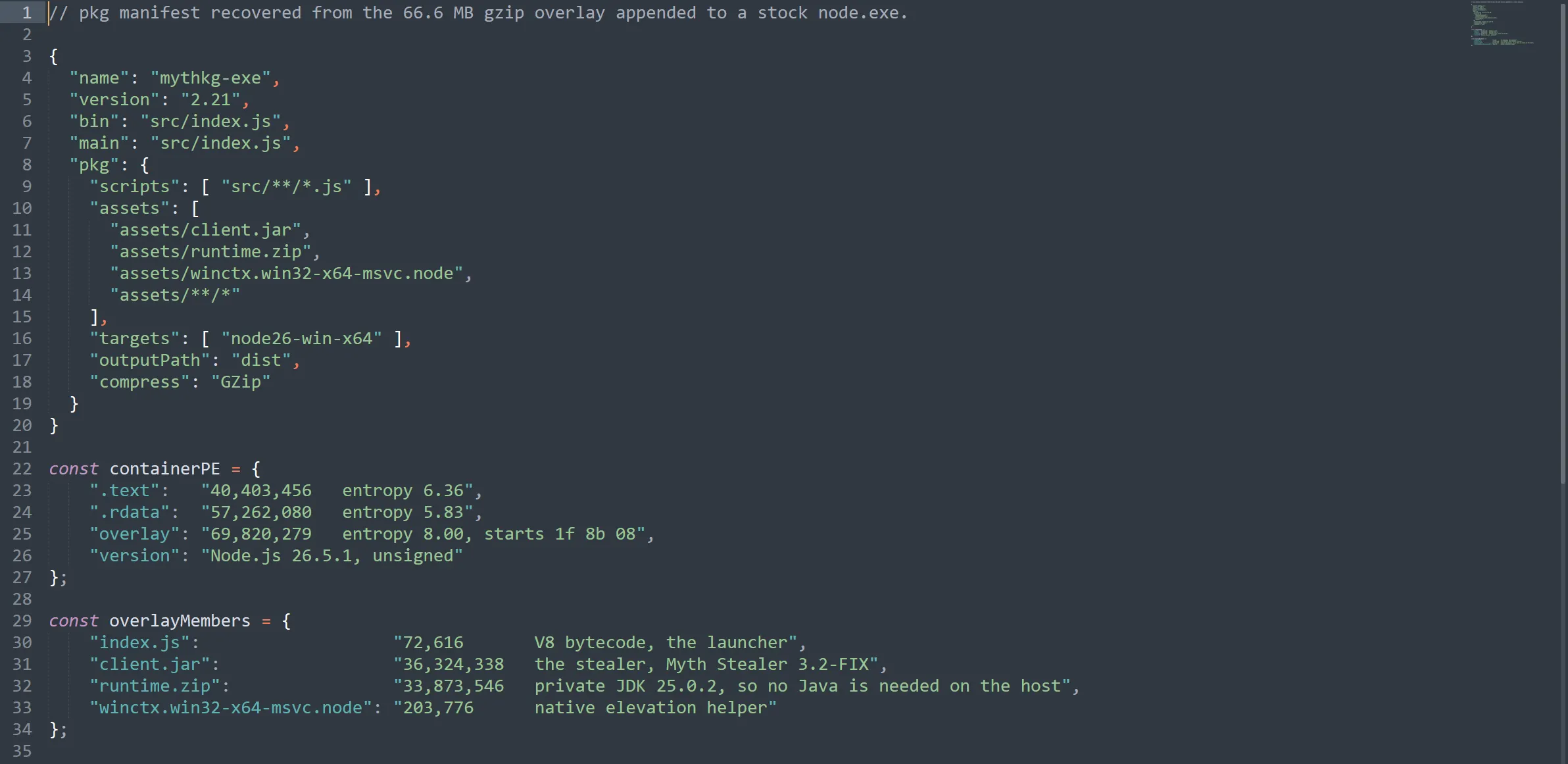Click the "node26-win-x64" target string
The image size is (1568, 764).
(x=301, y=339)
